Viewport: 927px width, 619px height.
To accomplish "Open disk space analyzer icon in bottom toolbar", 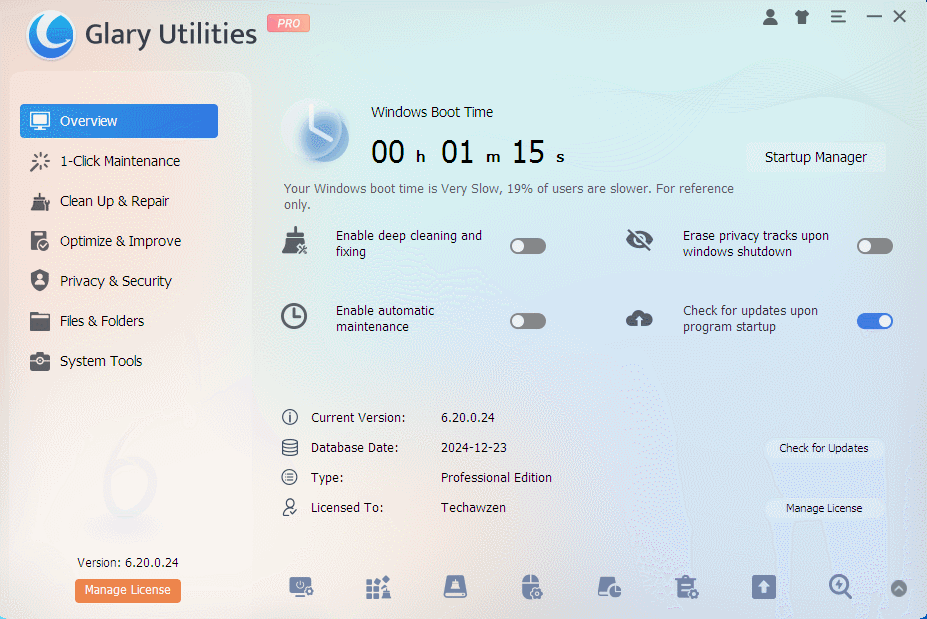I will [x=610, y=588].
